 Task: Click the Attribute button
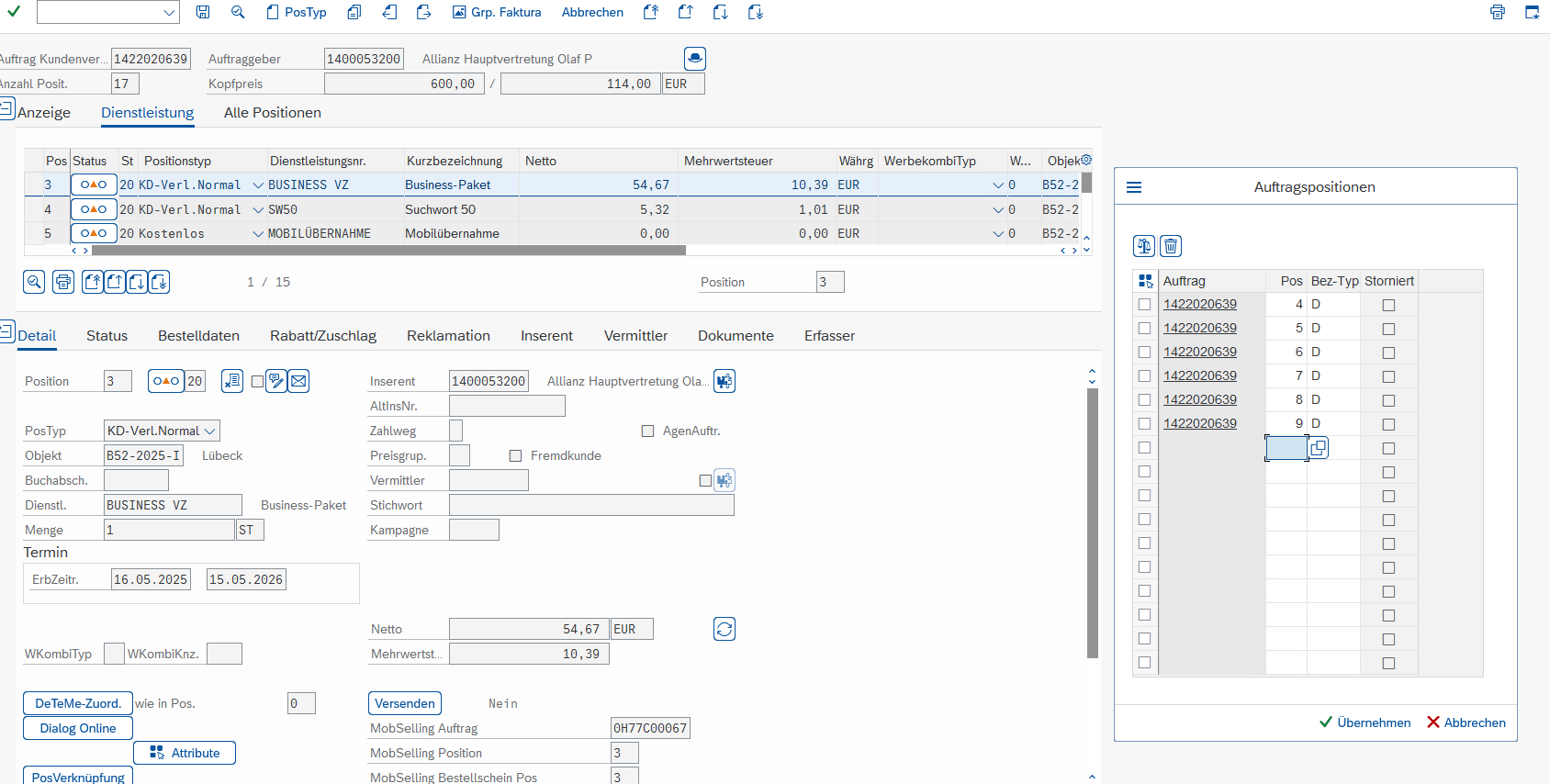(185, 753)
